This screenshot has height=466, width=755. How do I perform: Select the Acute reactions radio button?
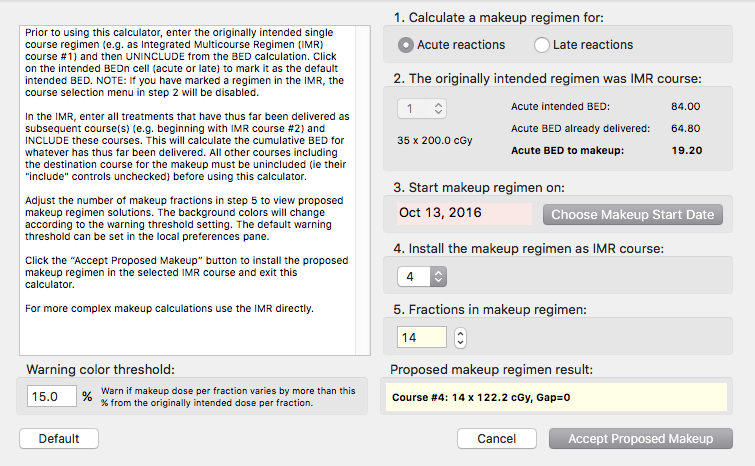(x=407, y=45)
